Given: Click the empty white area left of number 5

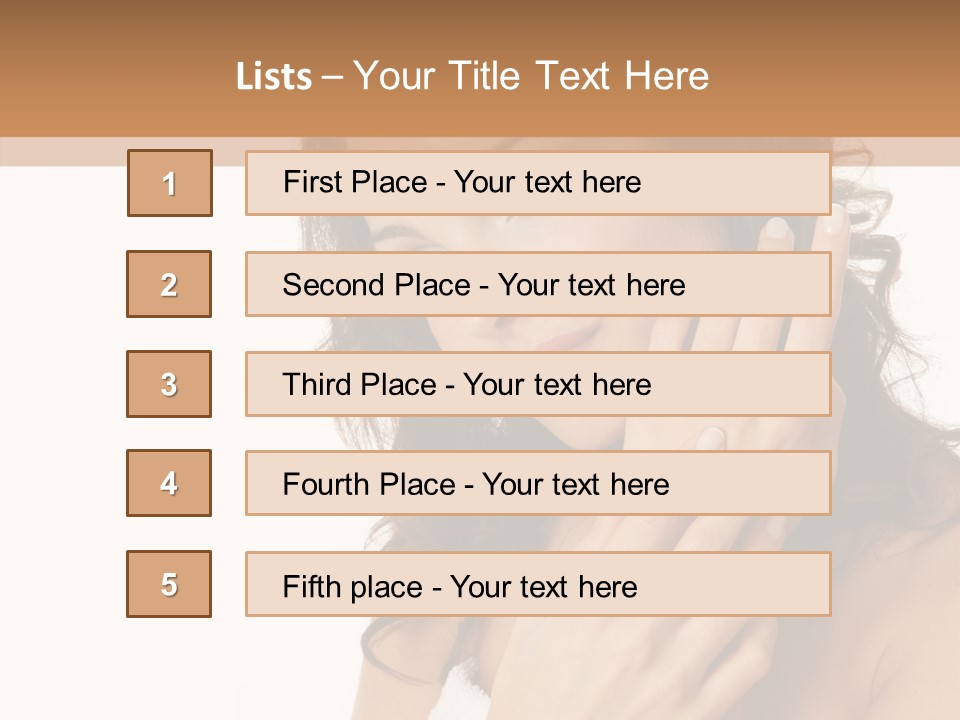Looking at the screenshot, I should tap(60, 585).
